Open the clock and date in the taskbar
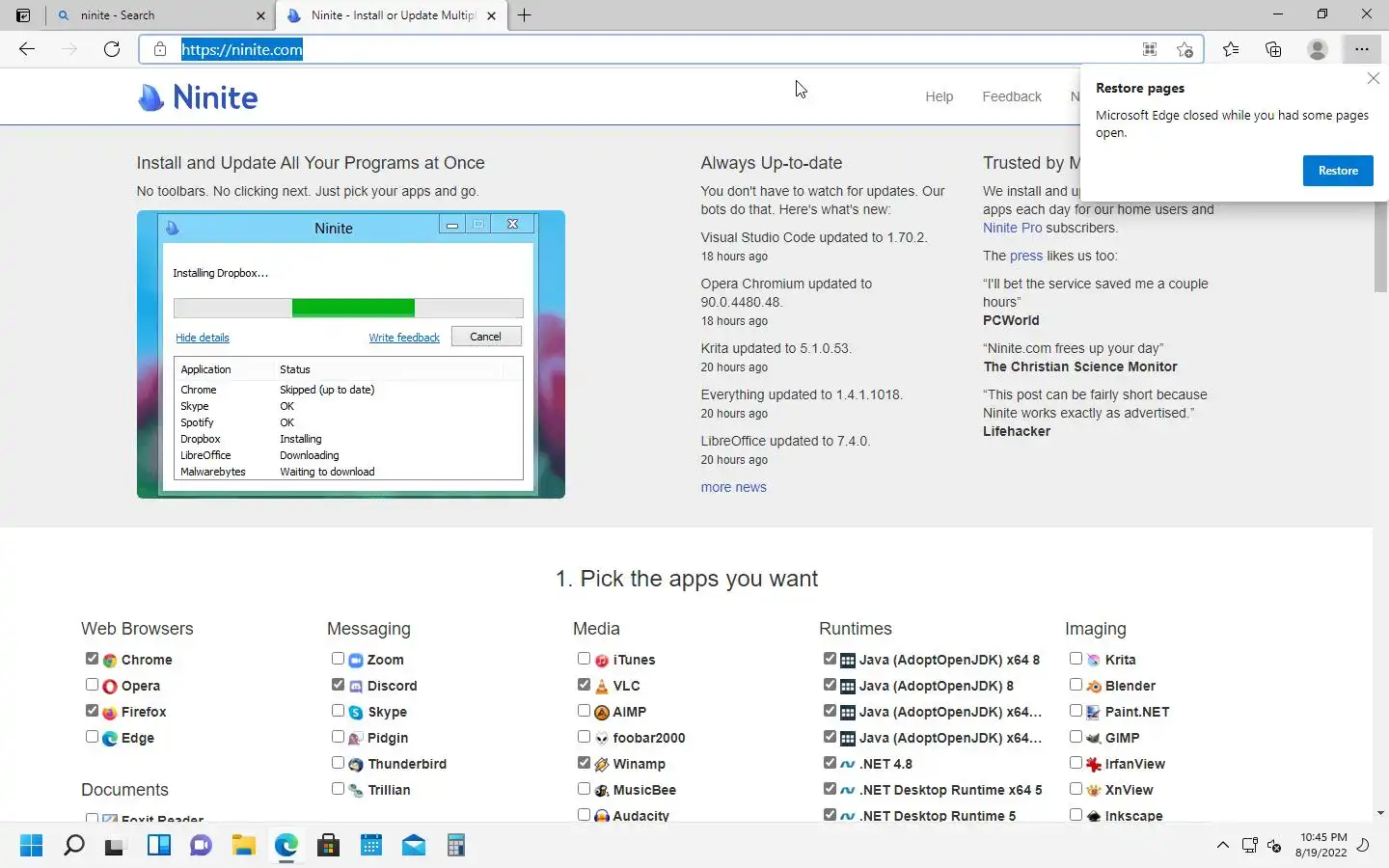This screenshot has height=868, width=1389. pos(1321,845)
